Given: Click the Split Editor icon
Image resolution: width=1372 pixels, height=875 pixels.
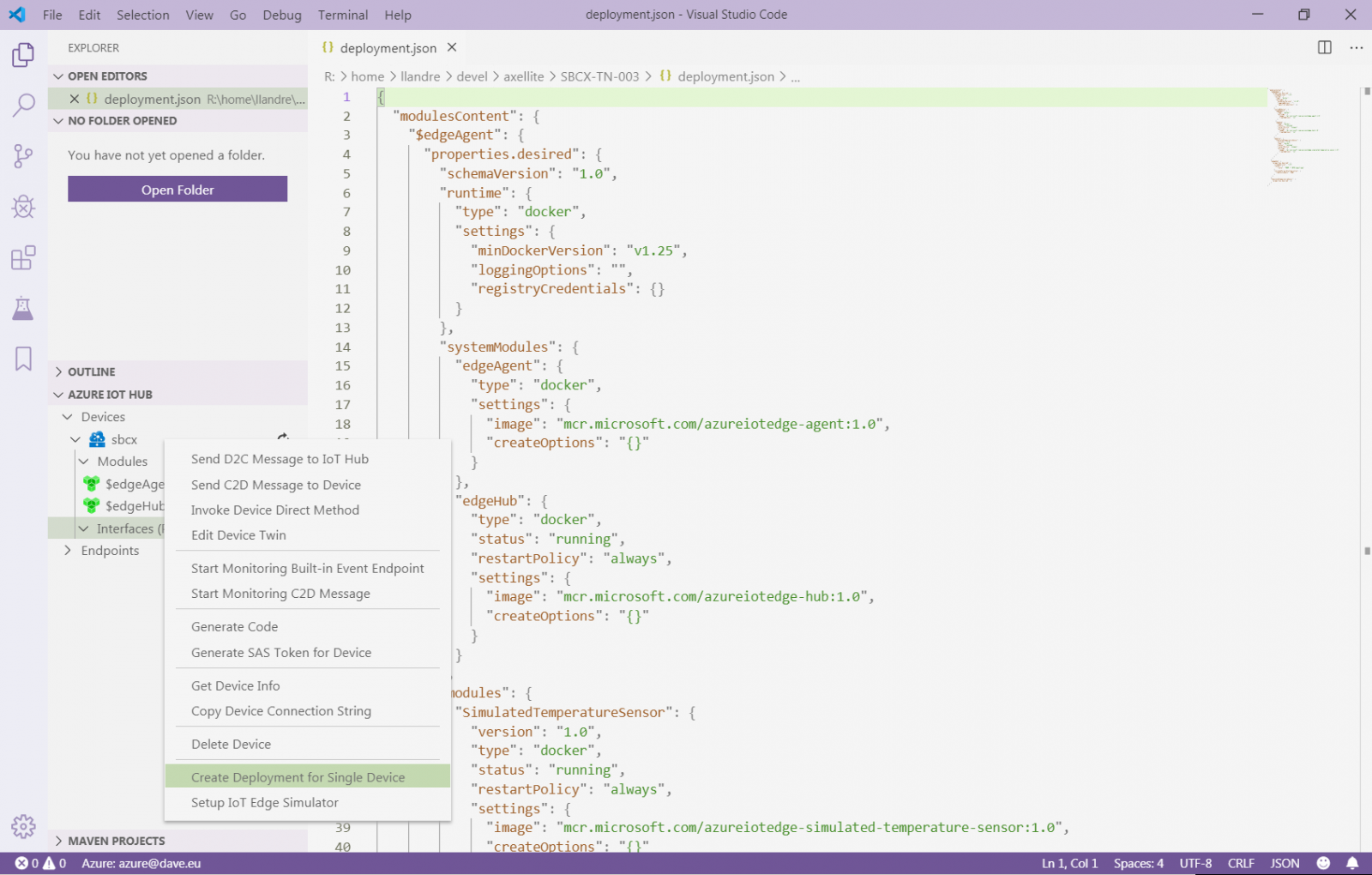Looking at the screenshot, I should 1324,48.
